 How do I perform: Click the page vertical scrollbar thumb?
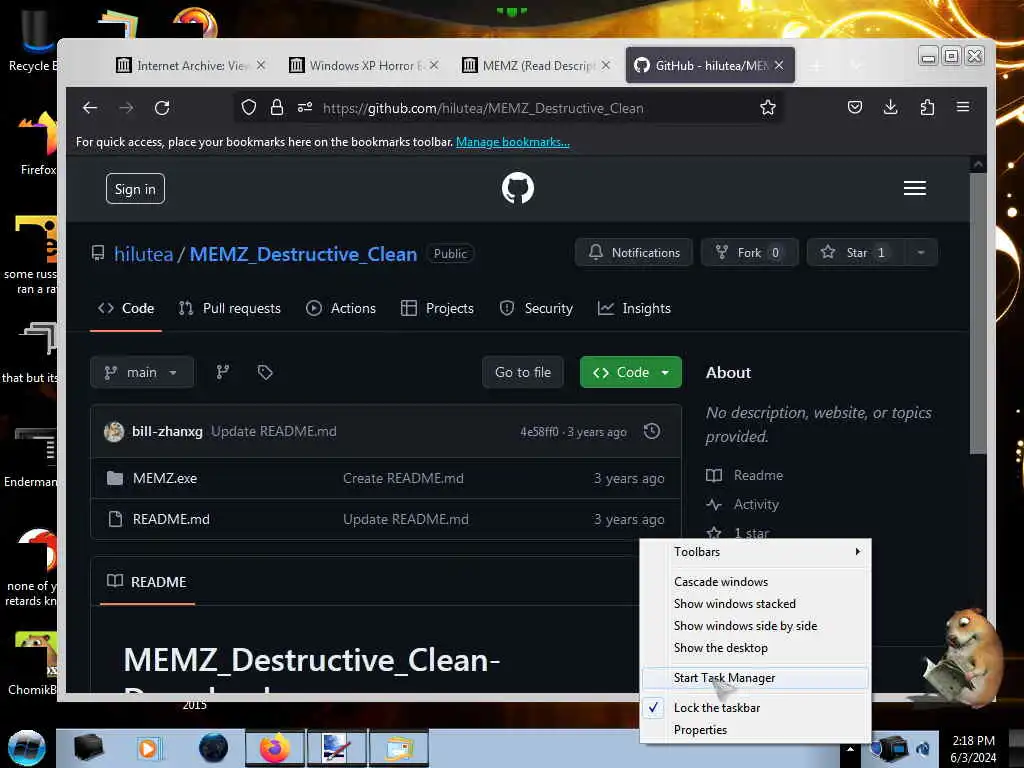click(978, 313)
